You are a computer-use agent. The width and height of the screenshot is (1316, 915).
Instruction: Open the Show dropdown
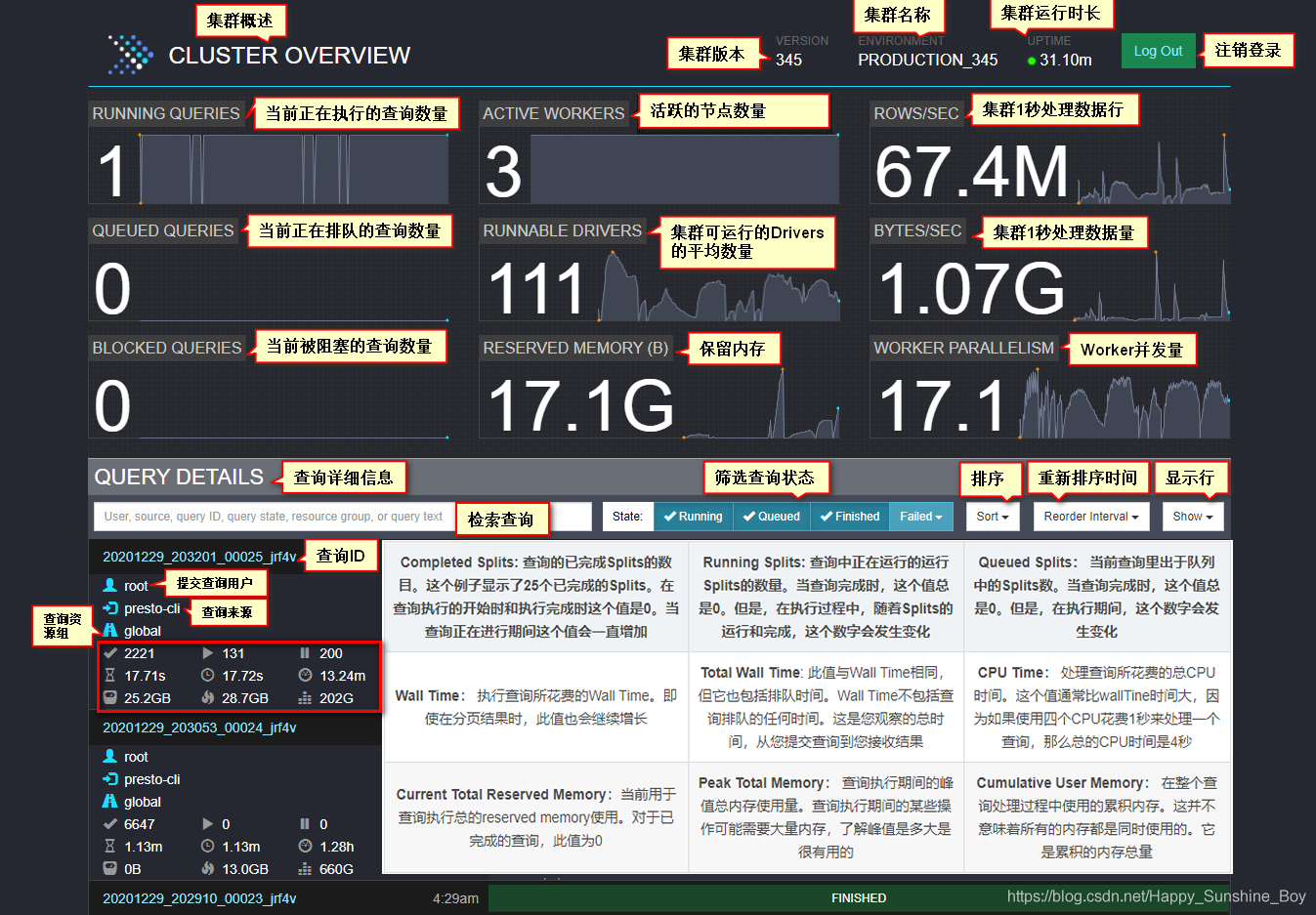[x=1192, y=516]
